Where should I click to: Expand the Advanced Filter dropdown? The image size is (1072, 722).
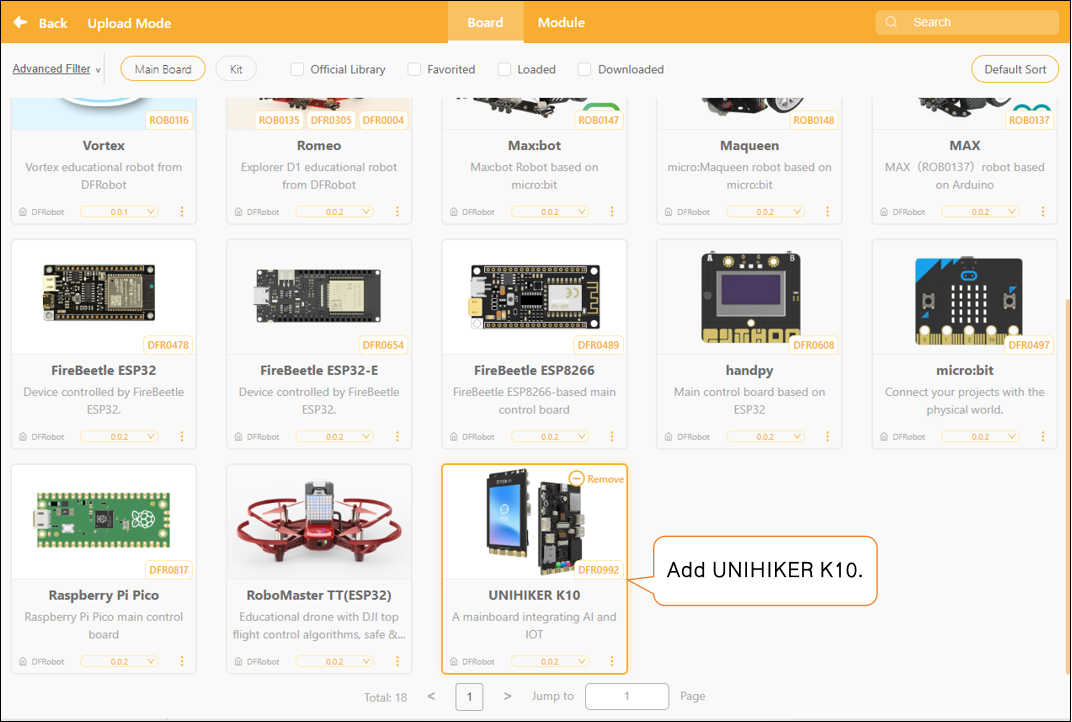(56, 69)
